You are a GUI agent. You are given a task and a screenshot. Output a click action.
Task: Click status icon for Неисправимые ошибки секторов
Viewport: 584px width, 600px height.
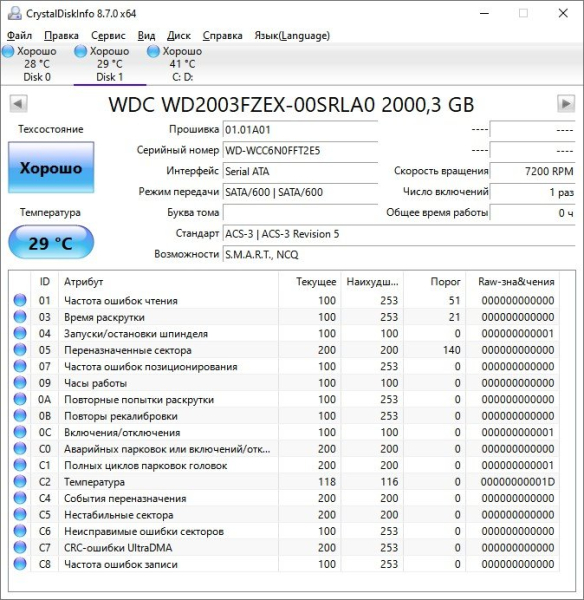20,531
